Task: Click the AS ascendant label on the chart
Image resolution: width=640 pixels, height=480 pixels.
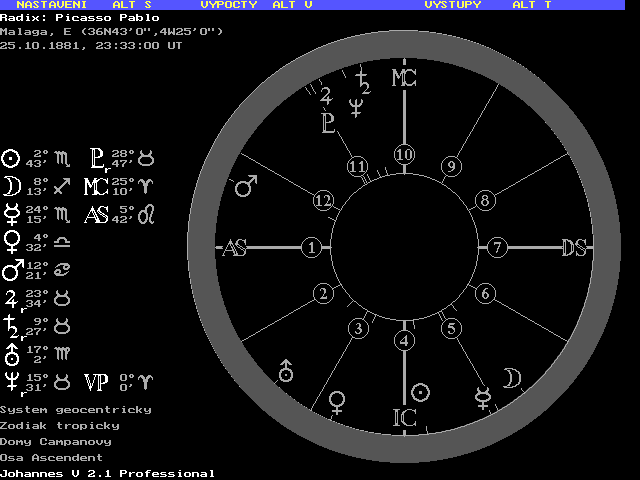Action: [x=234, y=248]
